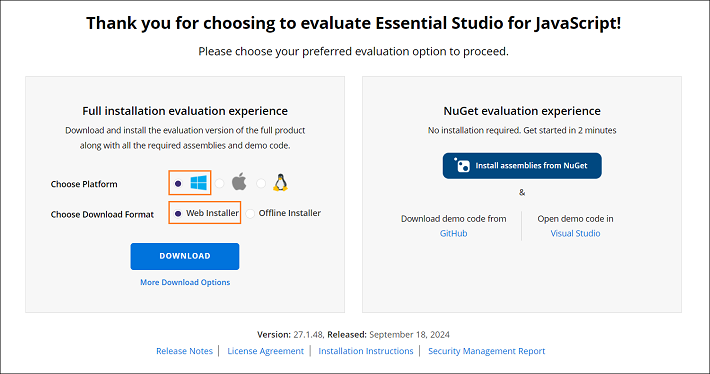Open the GitHub demo code link

453,233
